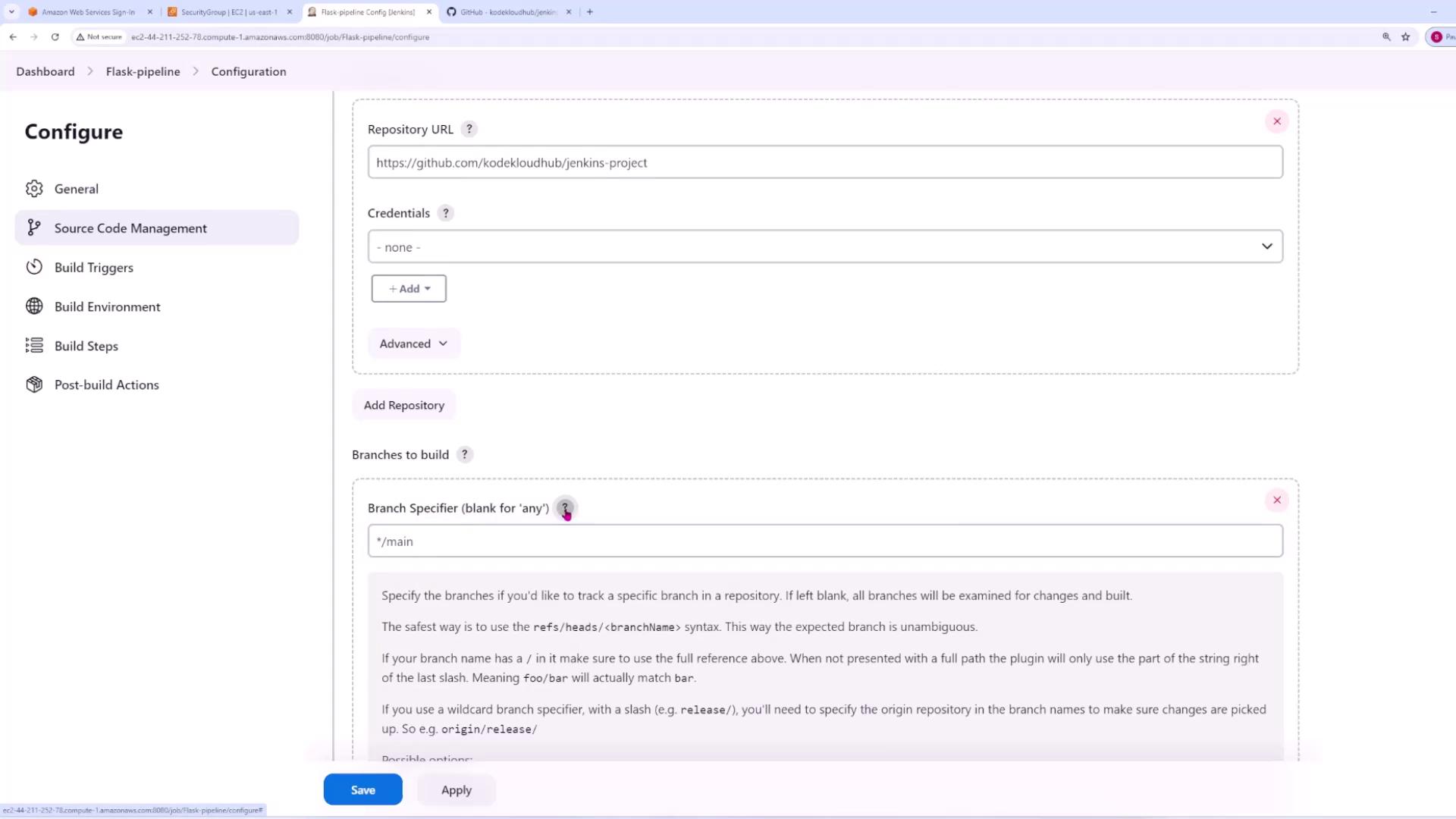This screenshot has height=819, width=1456.
Task: Click the Build Triggers clock icon
Action: click(34, 267)
